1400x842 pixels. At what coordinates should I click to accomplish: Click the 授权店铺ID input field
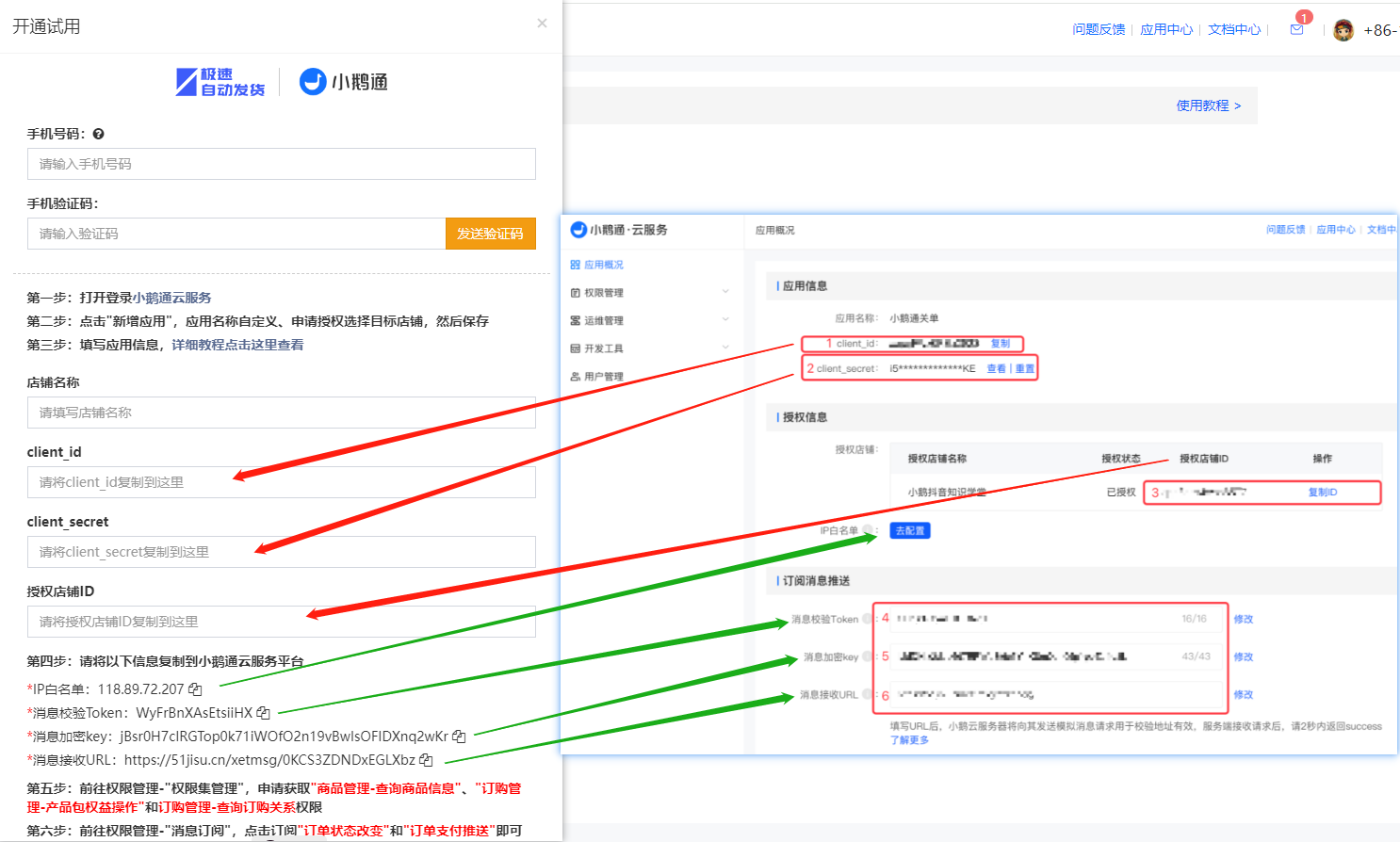(281, 622)
